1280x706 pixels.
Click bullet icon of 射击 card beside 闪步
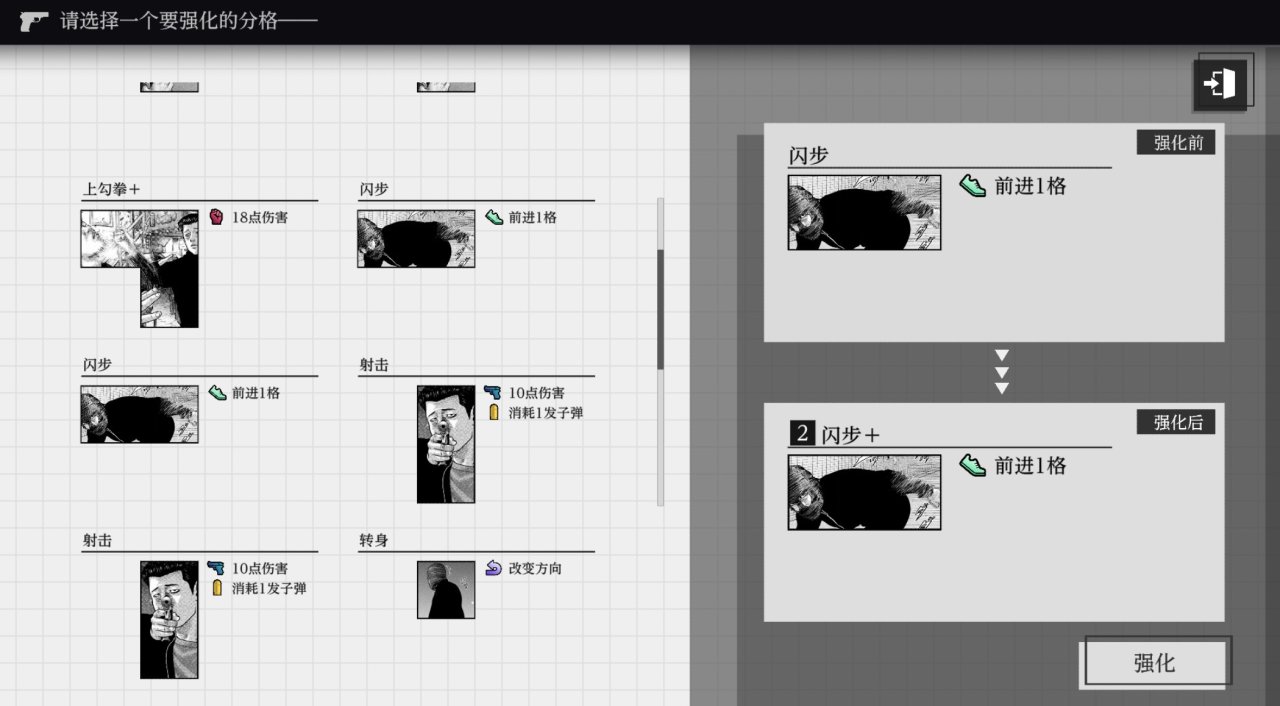pyautogui.click(x=493, y=412)
